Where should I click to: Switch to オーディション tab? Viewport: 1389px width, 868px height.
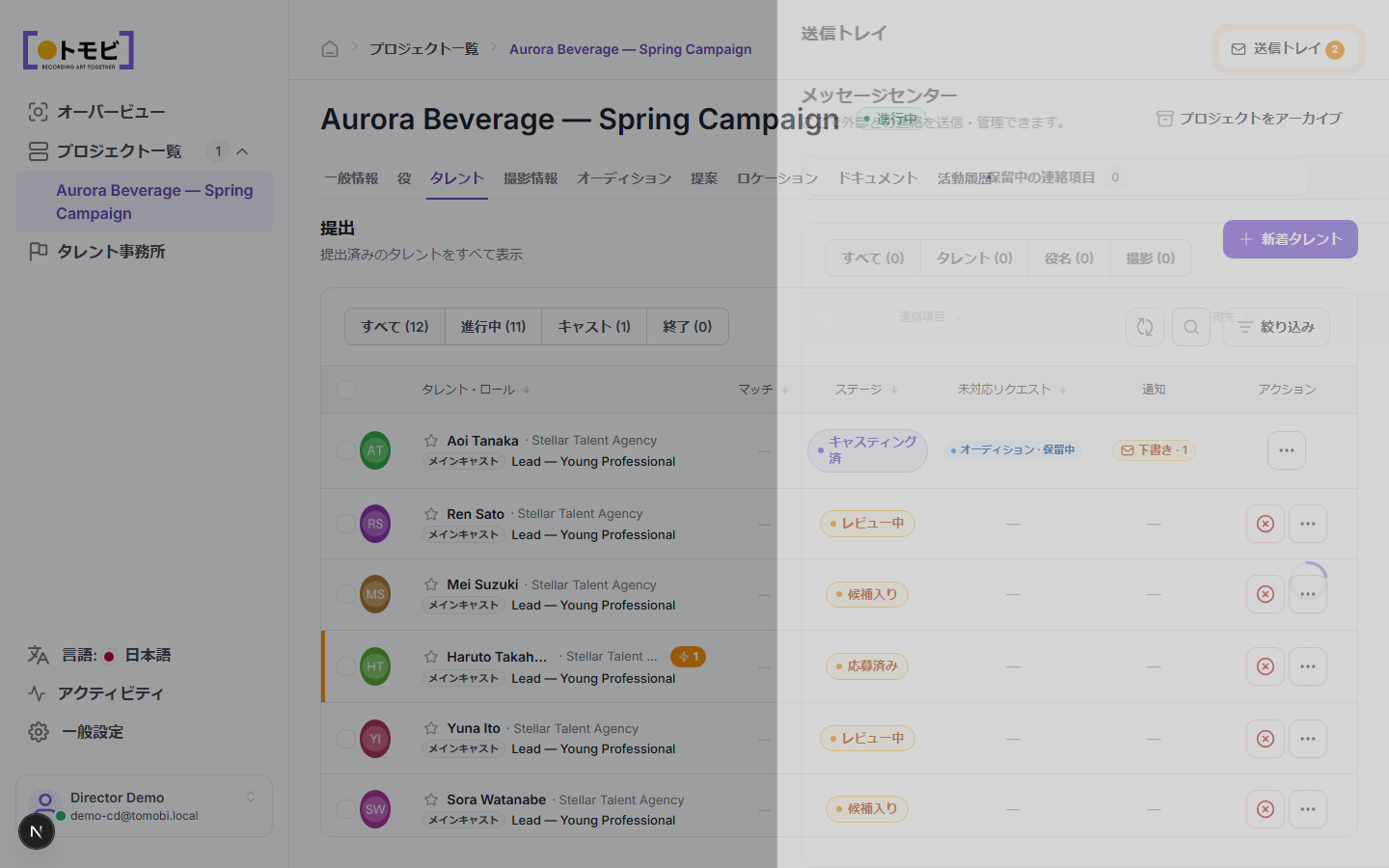(x=624, y=178)
